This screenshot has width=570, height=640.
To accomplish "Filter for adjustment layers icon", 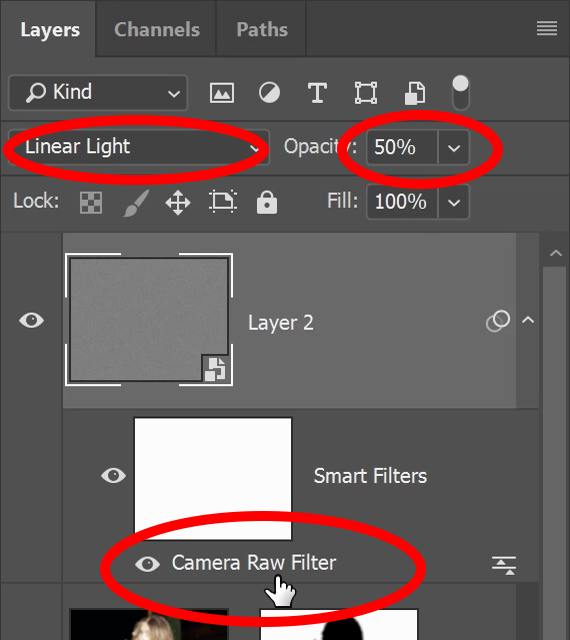I will pyautogui.click(x=269, y=93).
